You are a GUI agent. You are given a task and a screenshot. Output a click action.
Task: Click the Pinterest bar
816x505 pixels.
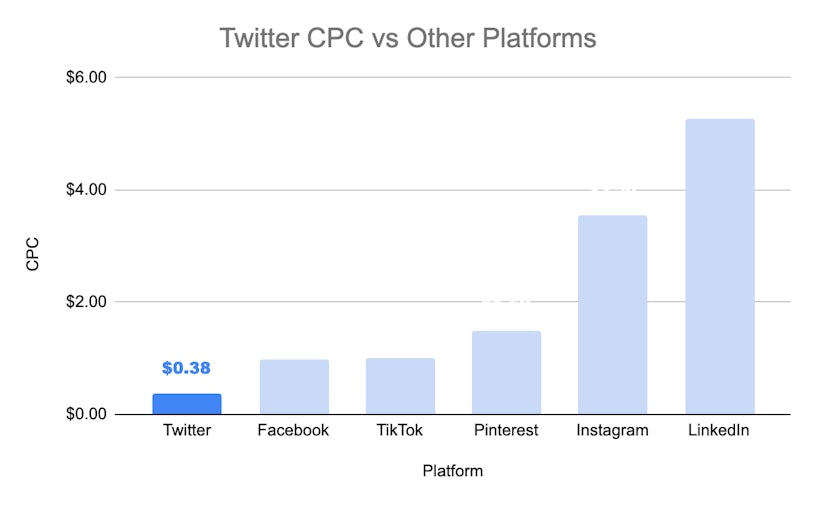point(506,373)
